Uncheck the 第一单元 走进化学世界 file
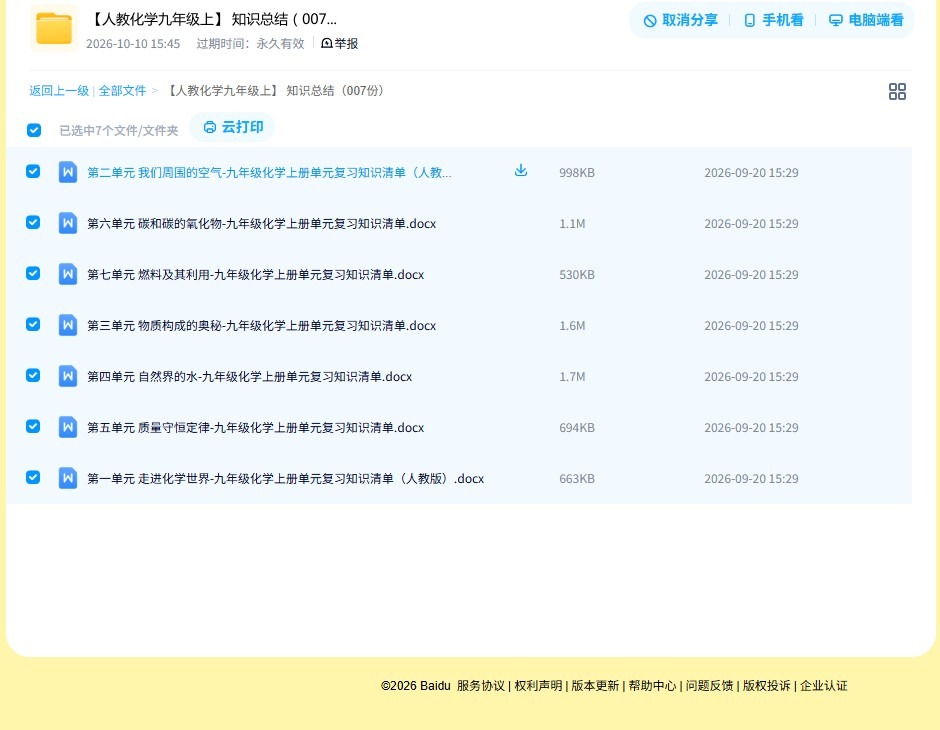 33,477
